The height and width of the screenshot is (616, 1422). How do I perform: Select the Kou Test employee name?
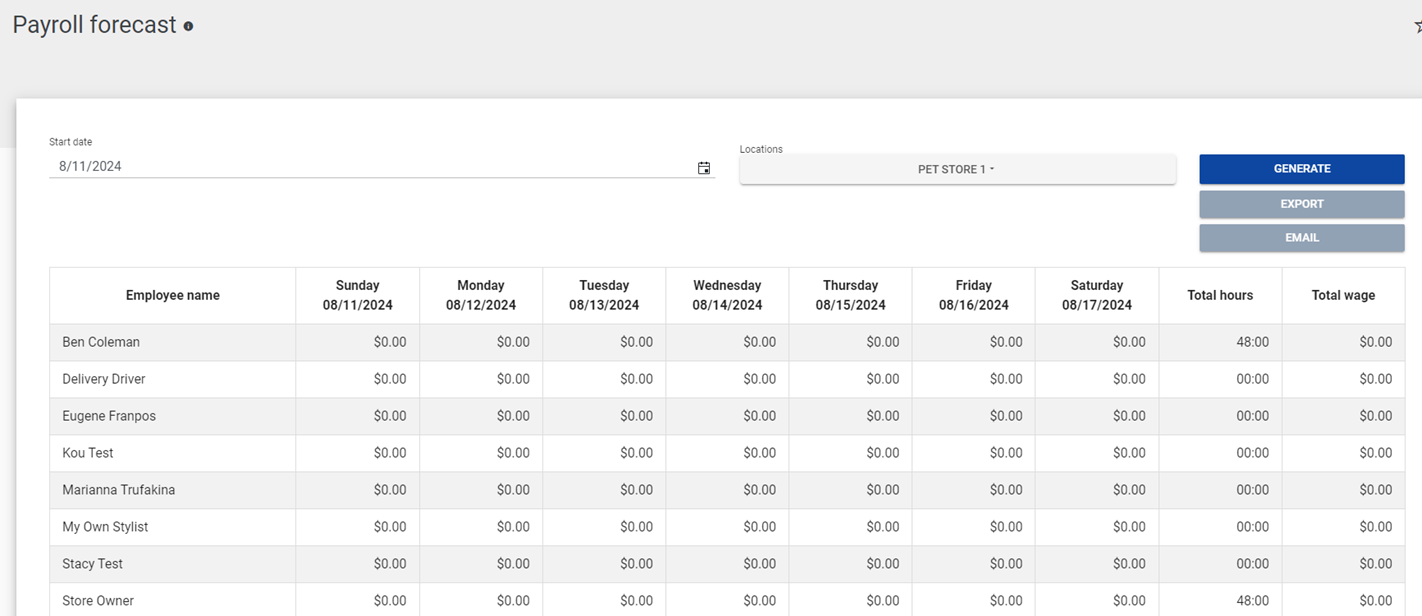pyautogui.click(x=88, y=453)
